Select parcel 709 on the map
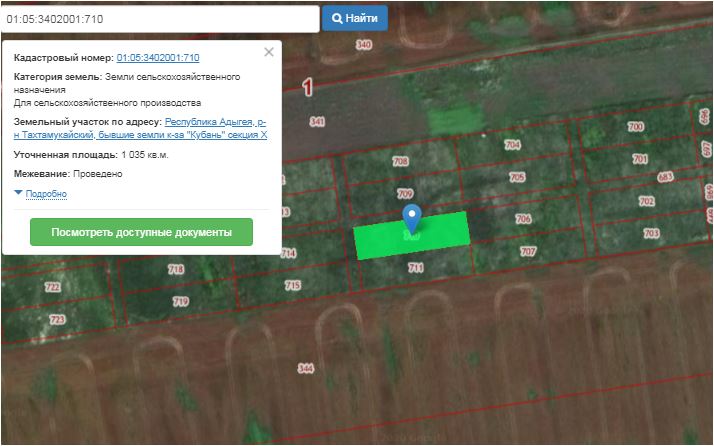 click(404, 194)
